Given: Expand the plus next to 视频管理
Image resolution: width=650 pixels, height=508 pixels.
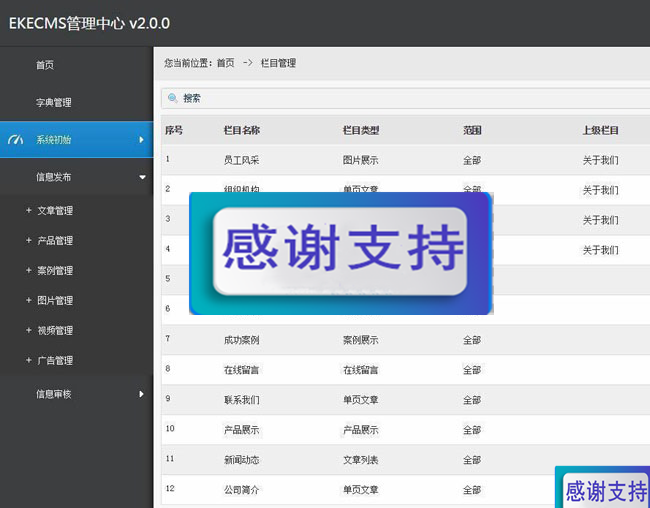Looking at the screenshot, I should (29, 331).
